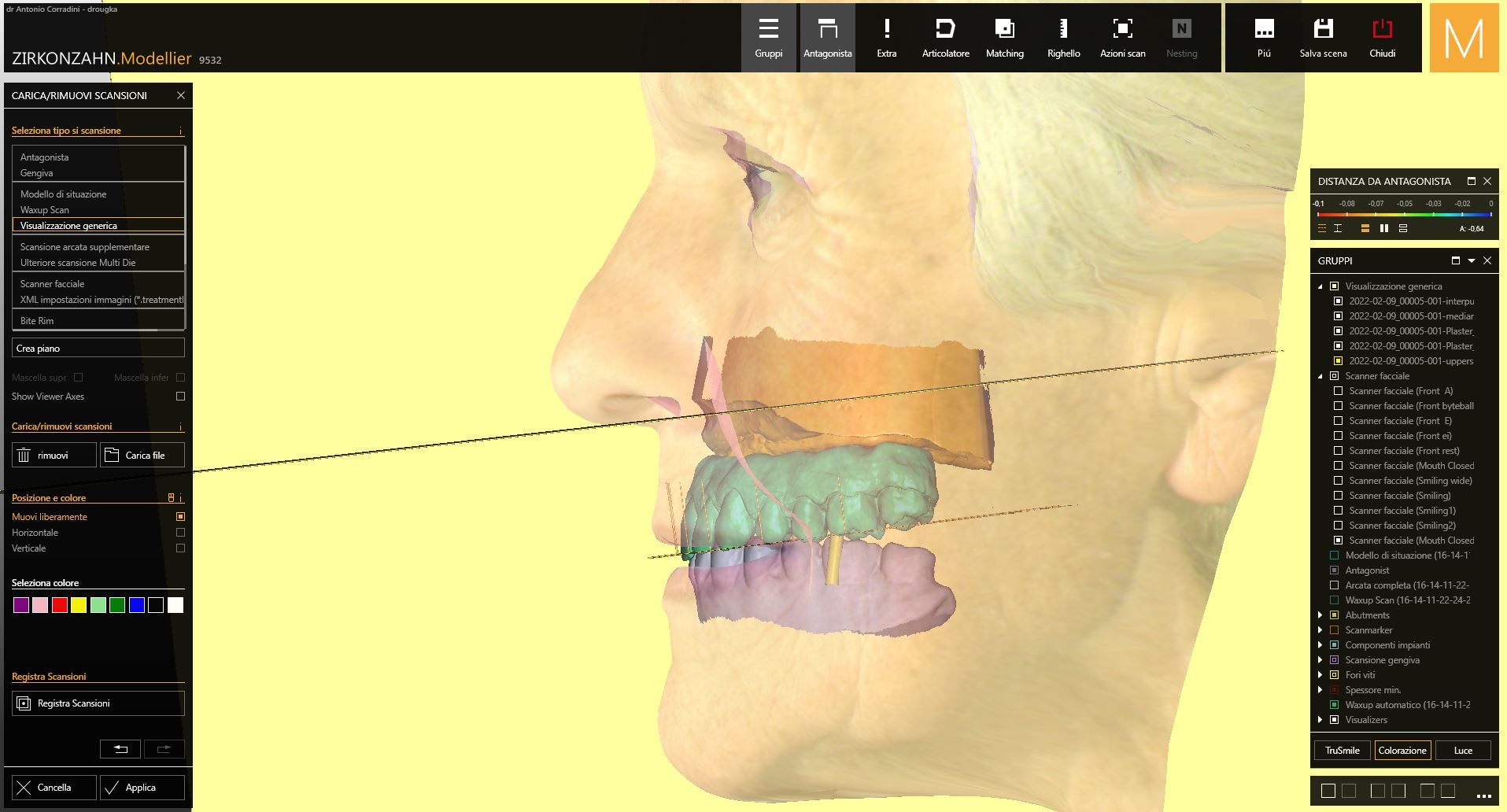Open the Più menu icon
The width and height of the screenshot is (1507, 812).
(1264, 38)
